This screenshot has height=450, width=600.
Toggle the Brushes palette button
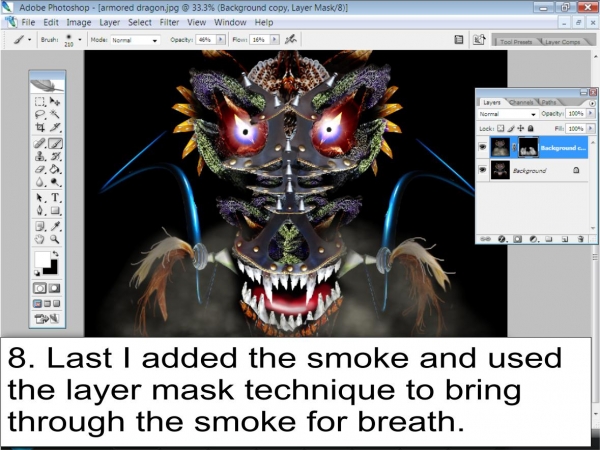click(x=458, y=39)
